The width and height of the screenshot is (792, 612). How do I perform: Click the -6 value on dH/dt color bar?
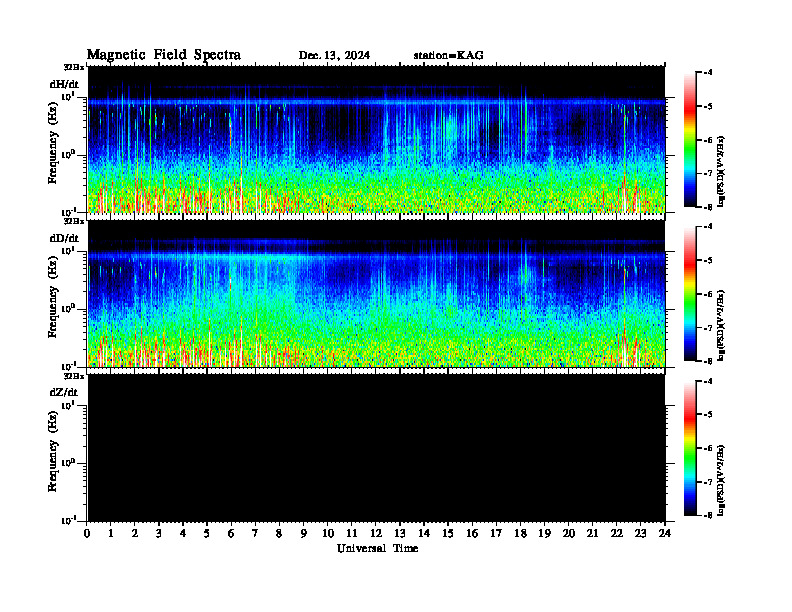tap(709, 140)
